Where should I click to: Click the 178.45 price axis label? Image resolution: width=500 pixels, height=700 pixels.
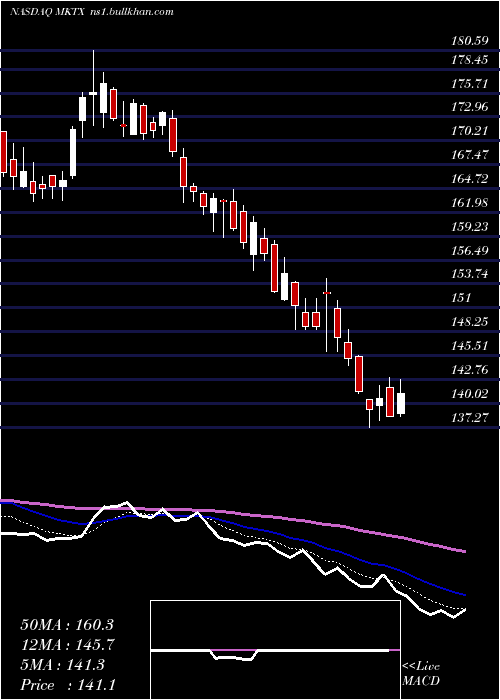[469, 59]
